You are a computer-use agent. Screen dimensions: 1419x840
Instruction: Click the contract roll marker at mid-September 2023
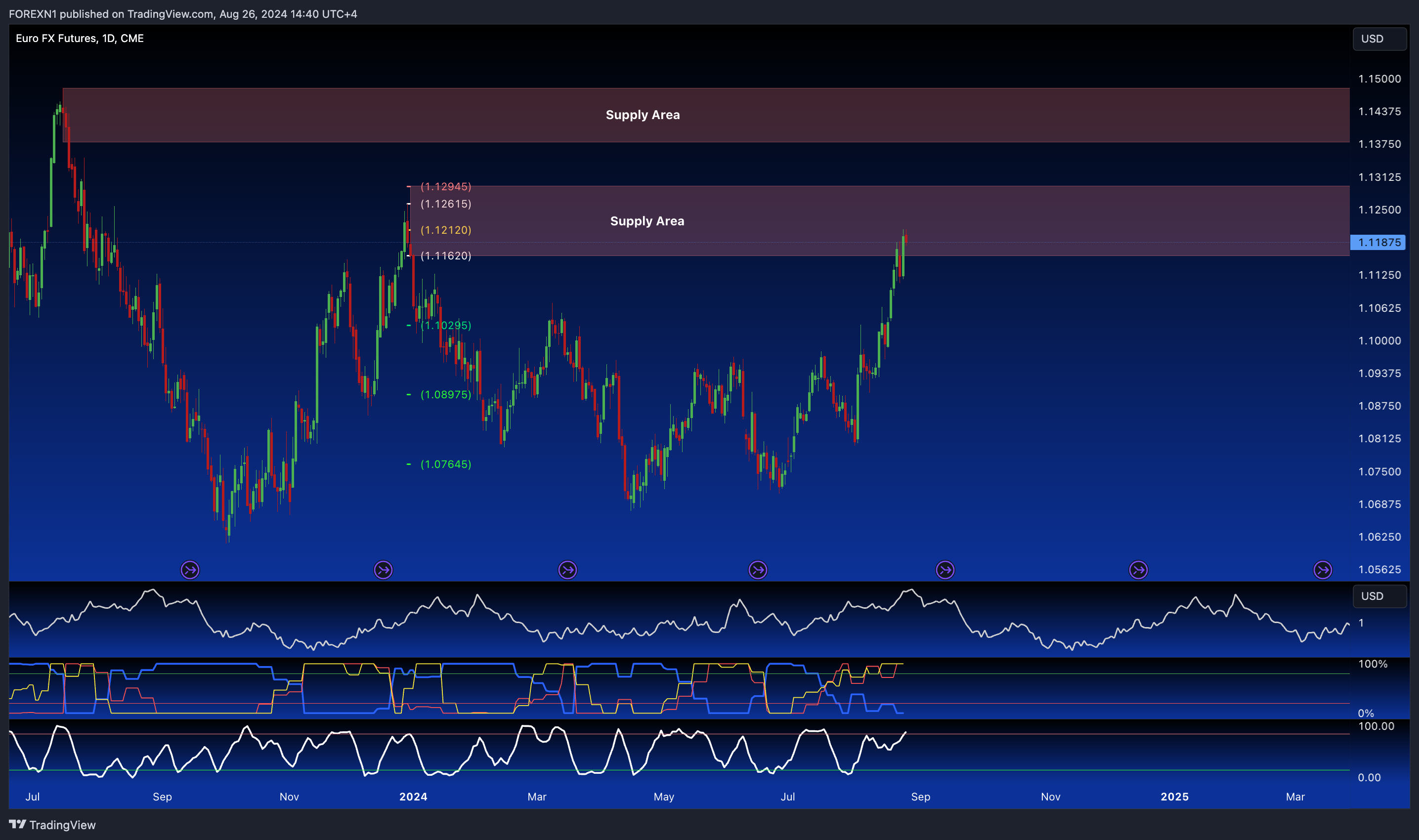coord(190,569)
